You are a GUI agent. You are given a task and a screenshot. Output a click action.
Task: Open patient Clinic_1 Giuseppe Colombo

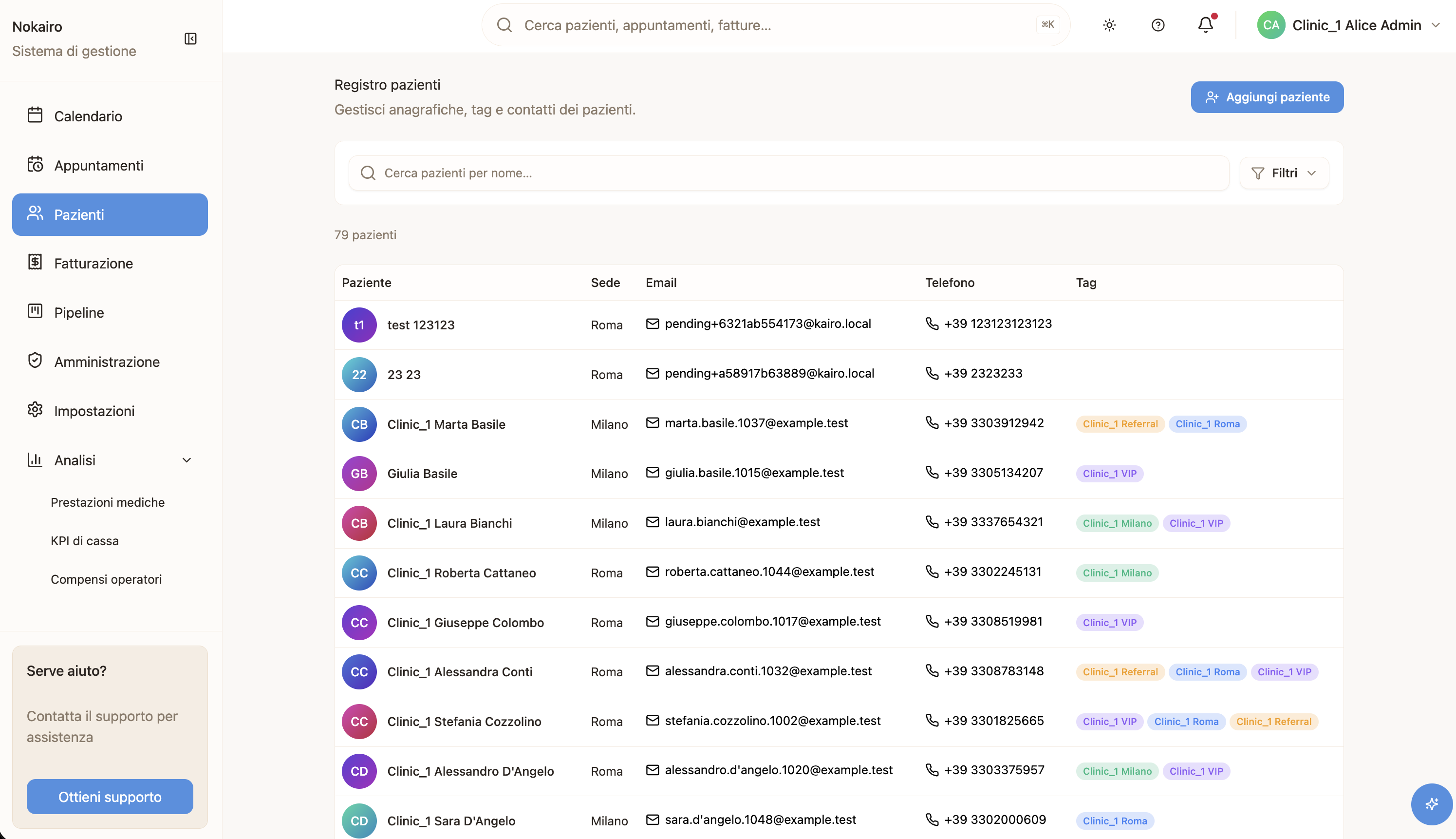pos(466,622)
